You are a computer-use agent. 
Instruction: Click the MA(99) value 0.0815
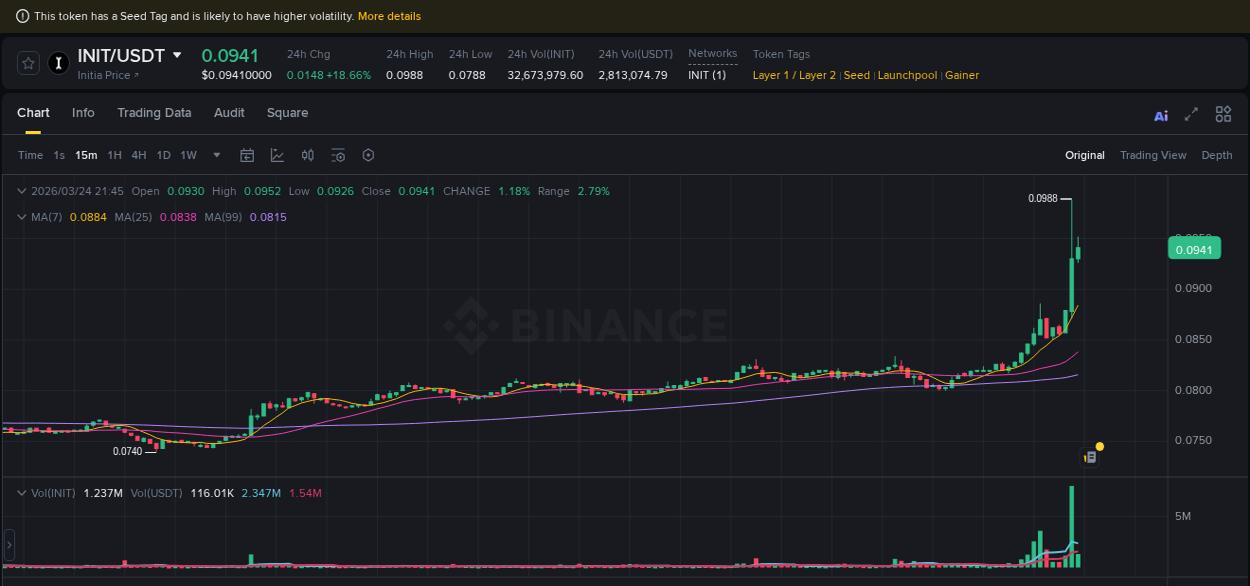268,217
